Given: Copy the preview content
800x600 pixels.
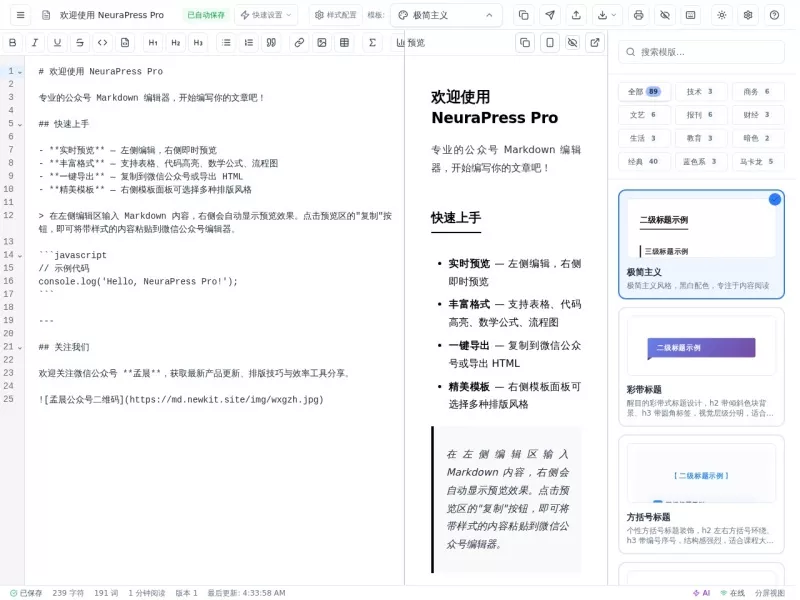Looking at the screenshot, I should pos(525,43).
